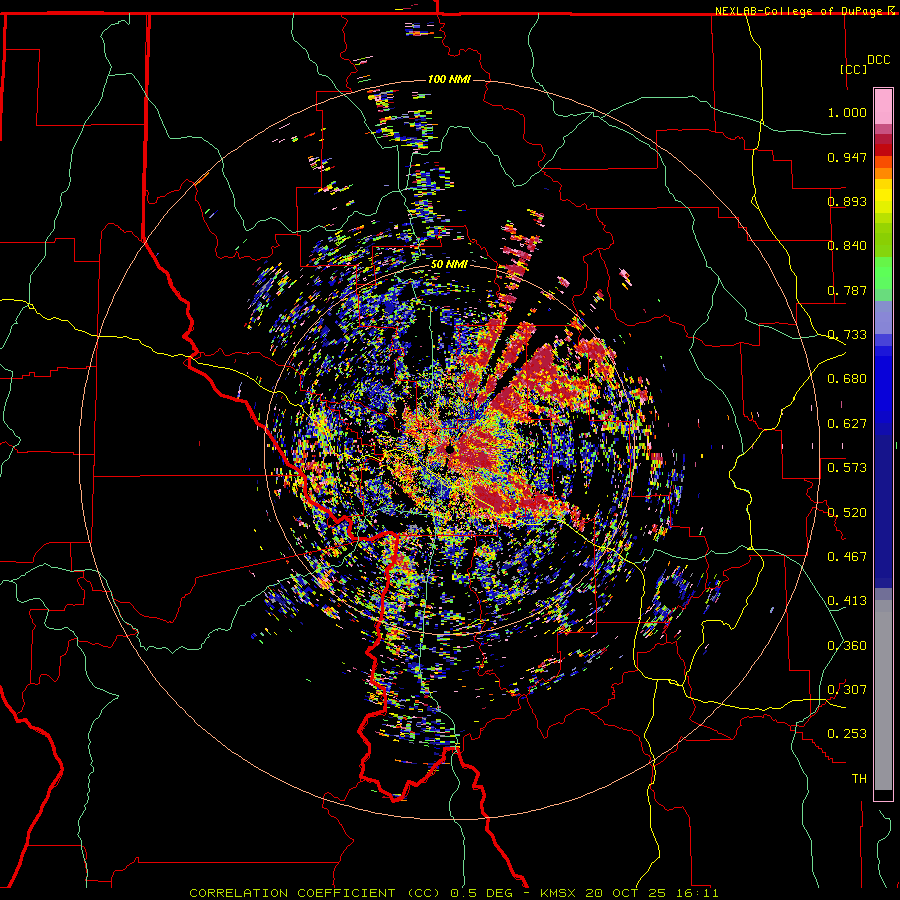Viewport: 900px width, 900px height.
Task: Pick the gray low-value color bar band
Action: click(x=883, y=695)
